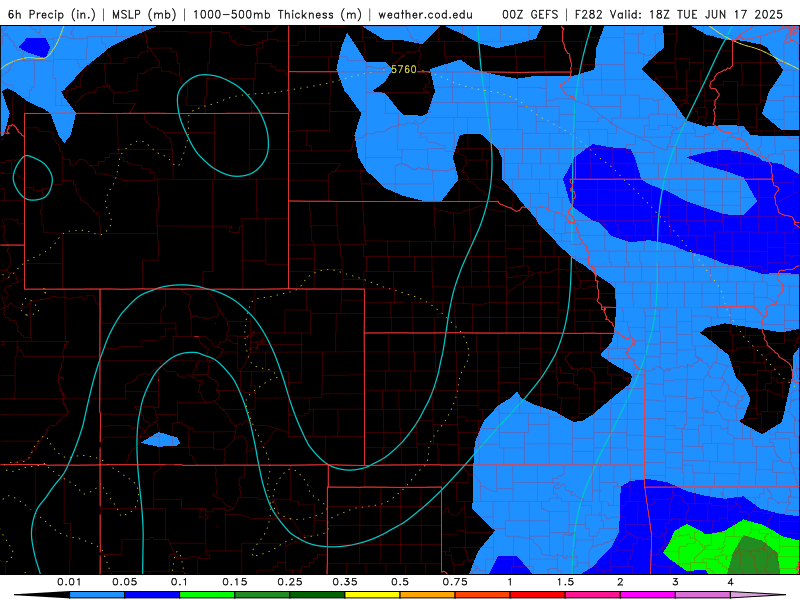Click the 'MSLP (mb)' header text
Viewport: 800px width, 600px height.
(144, 14)
